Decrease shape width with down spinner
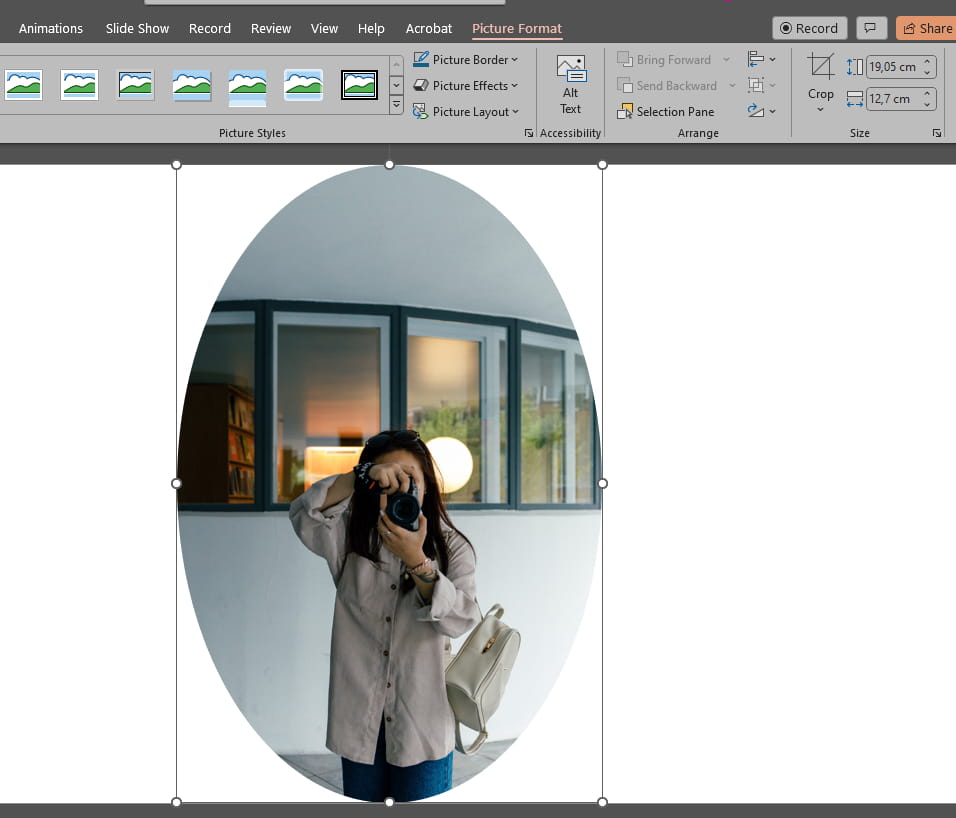The width and height of the screenshot is (956, 818). pyautogui.click(x=927, y=104)
